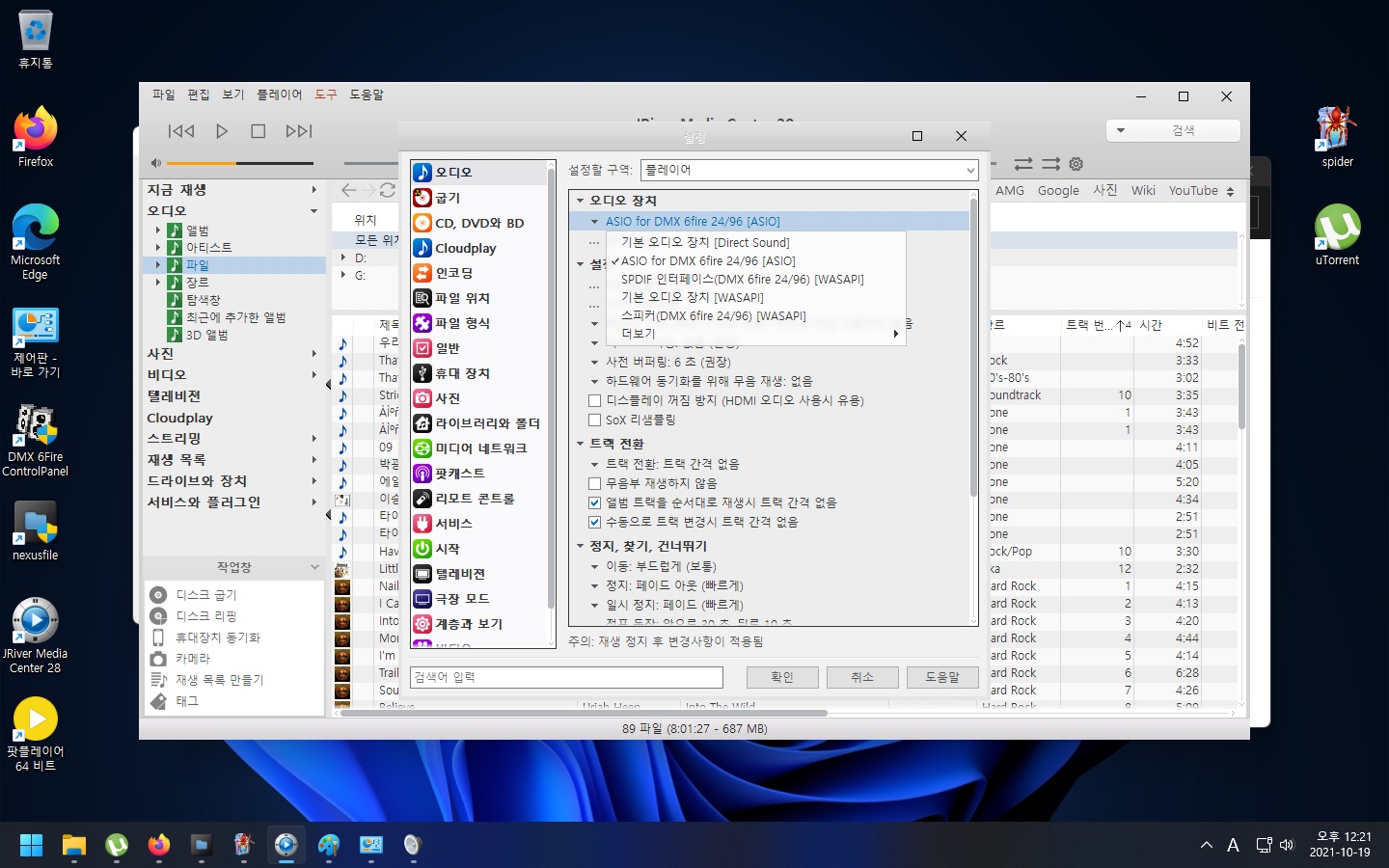
Task: Open the 휴대 장치 settings category
Action: [478, 373]
